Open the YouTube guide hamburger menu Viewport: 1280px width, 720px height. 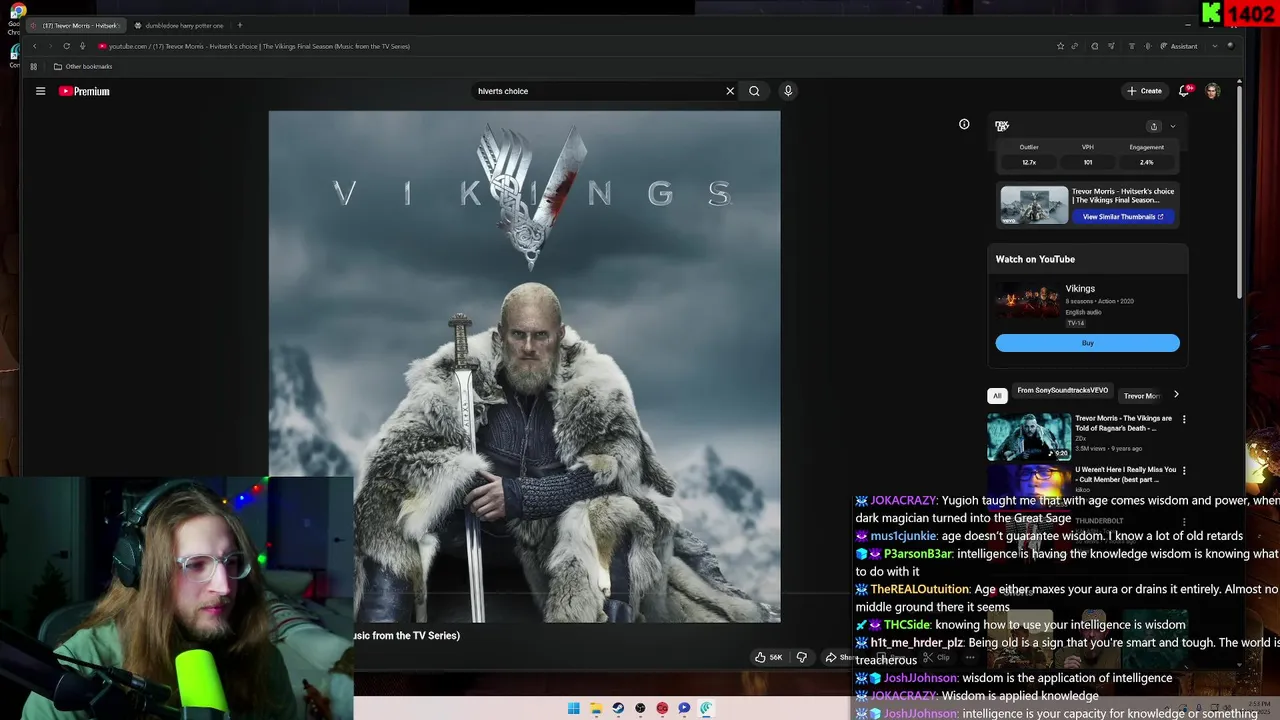(x=40, y=91)
